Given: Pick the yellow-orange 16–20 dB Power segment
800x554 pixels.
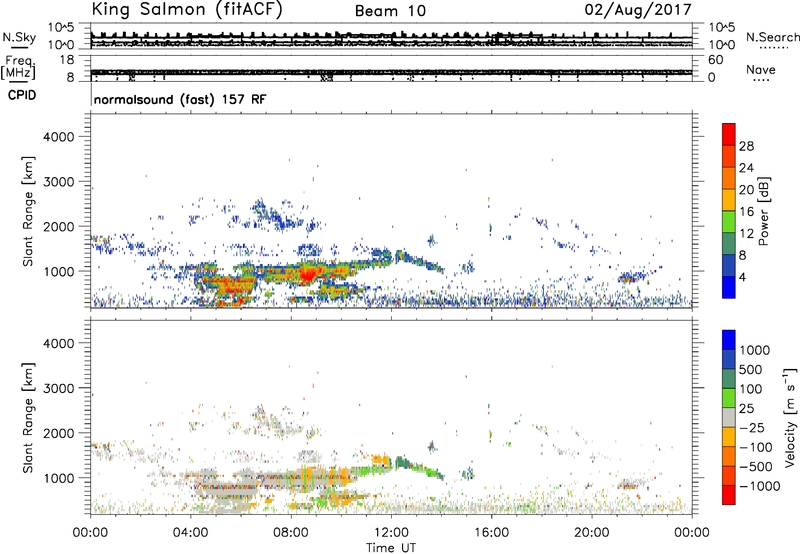Looking at the screenshot, I should coord(729,200).
